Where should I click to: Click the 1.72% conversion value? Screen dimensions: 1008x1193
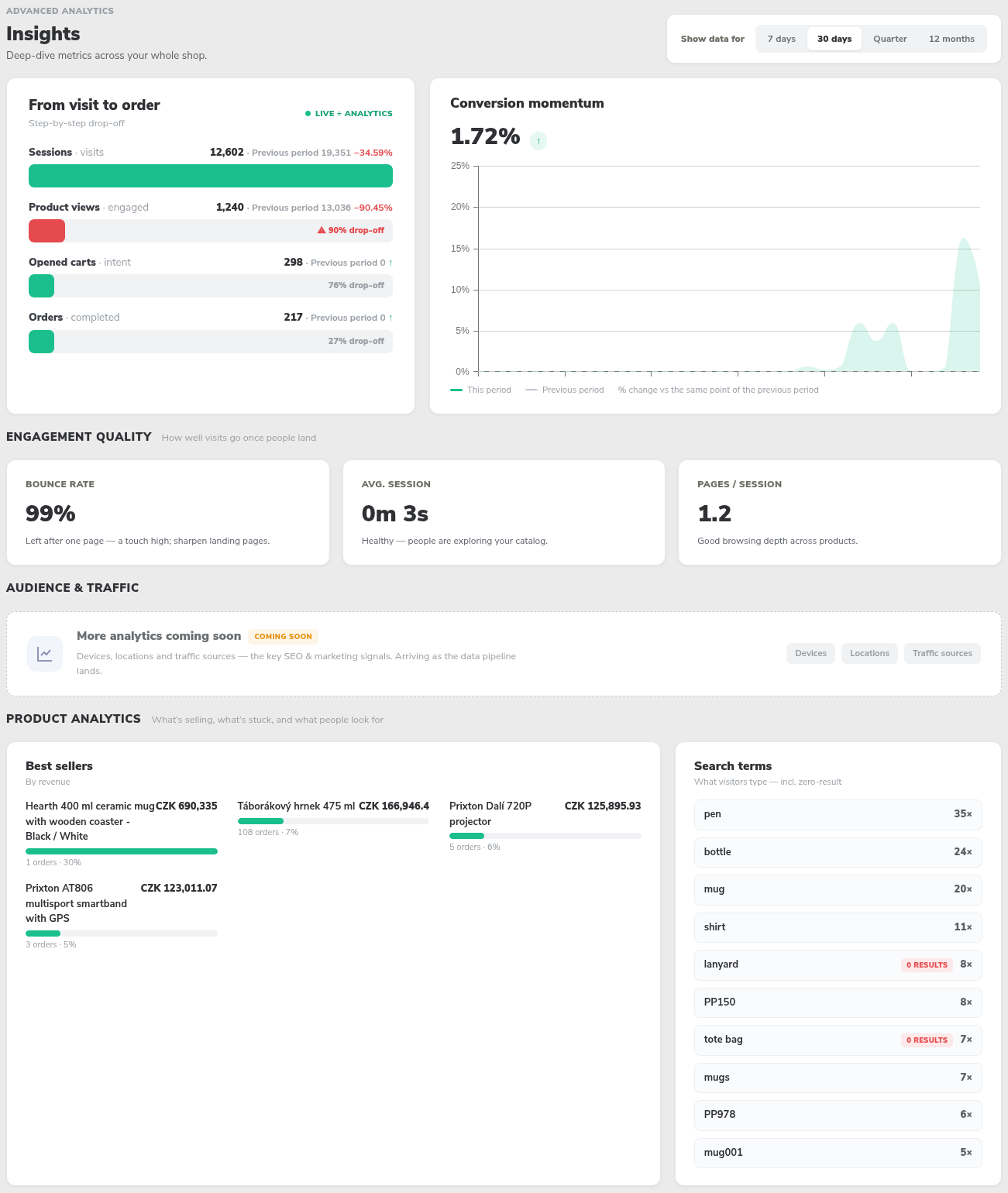[x=485, y=136]
